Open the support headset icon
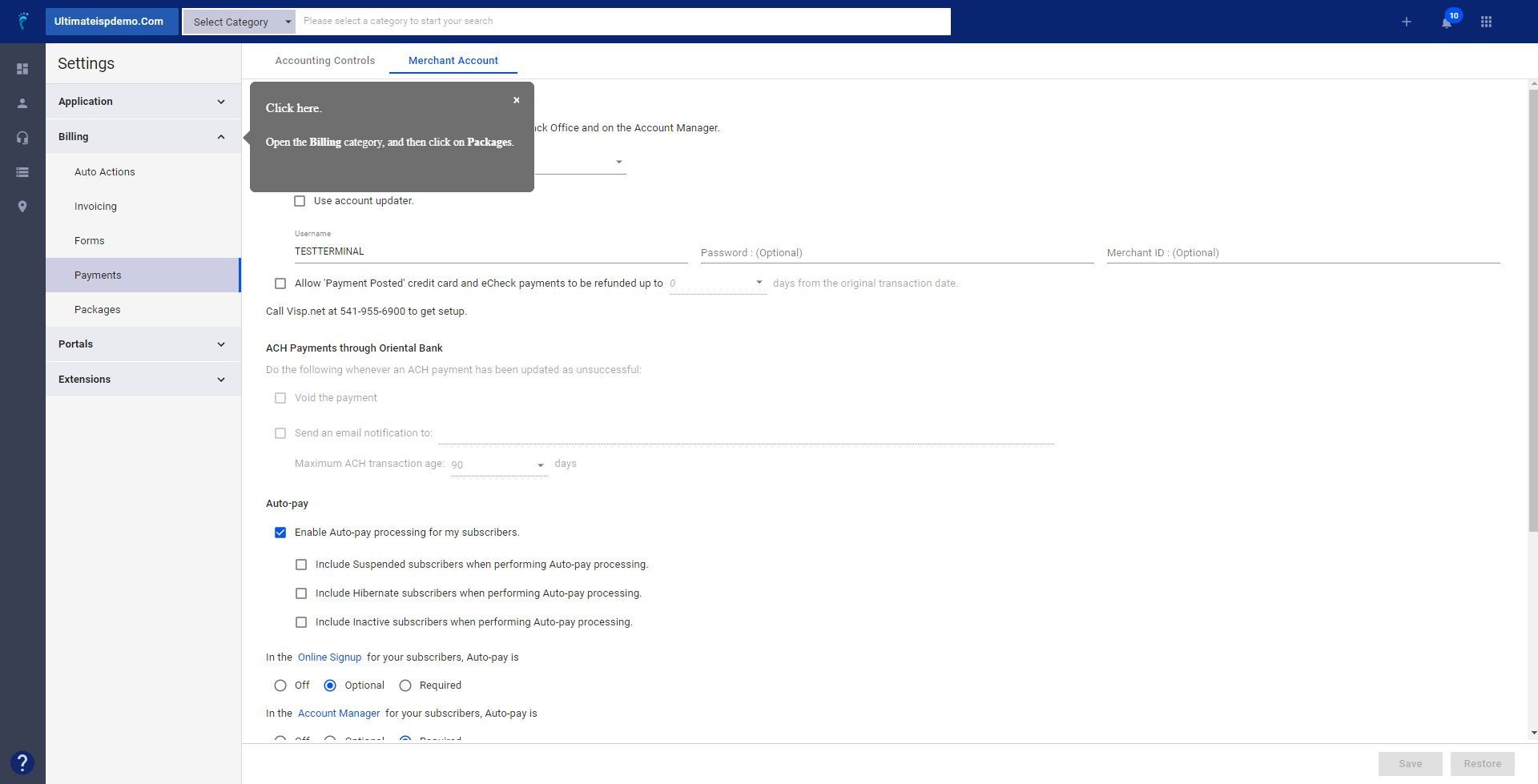This screenshot has width=1538, height=784. [x=22, y=138]
